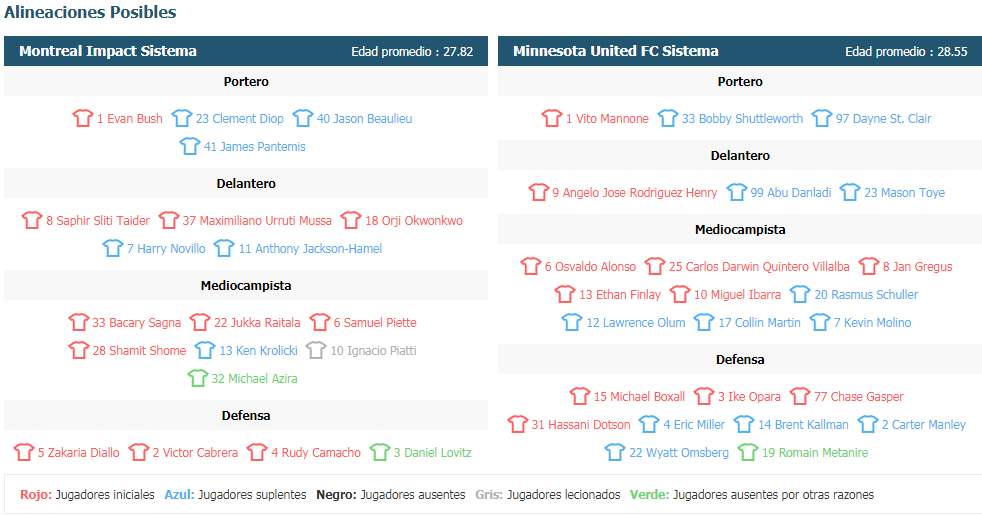Click the red jersey icon beside Evan Bush

pyautogui.click(x=82, y=118)
